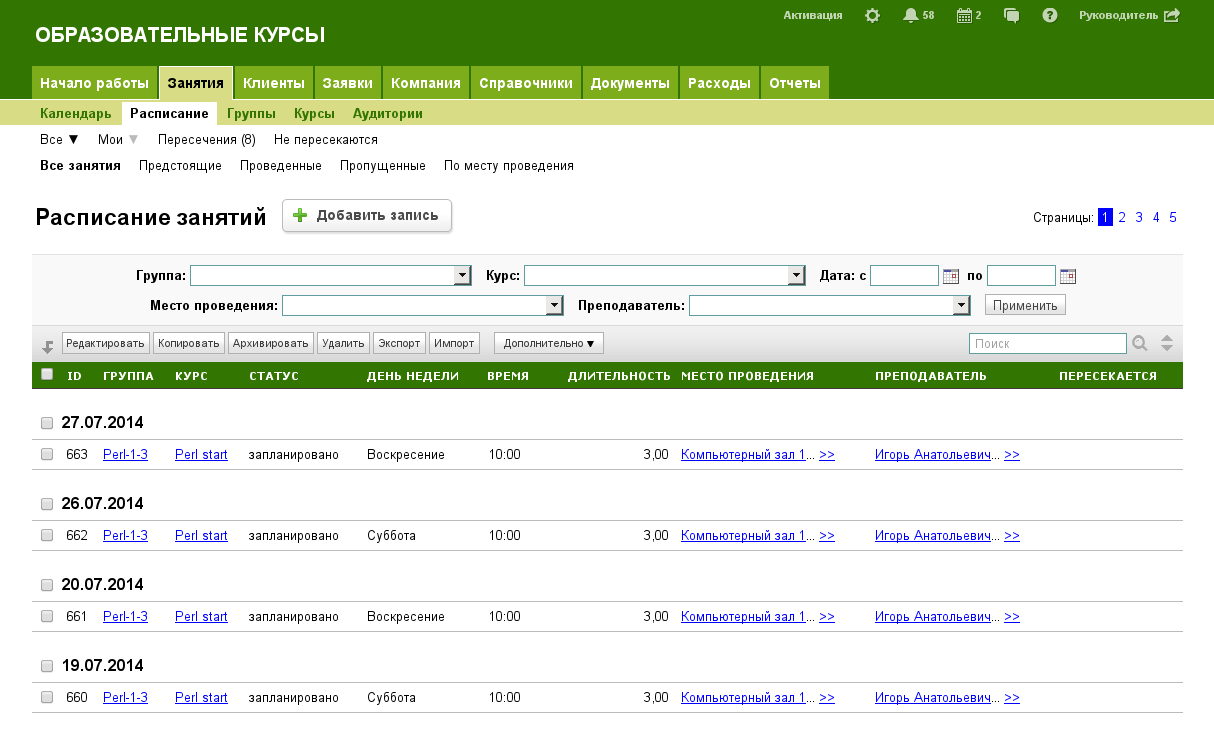The image size is (1214, 740).
Task: Open the help question mark icon
Action: pyautogui.click(x=1050, y=15)
